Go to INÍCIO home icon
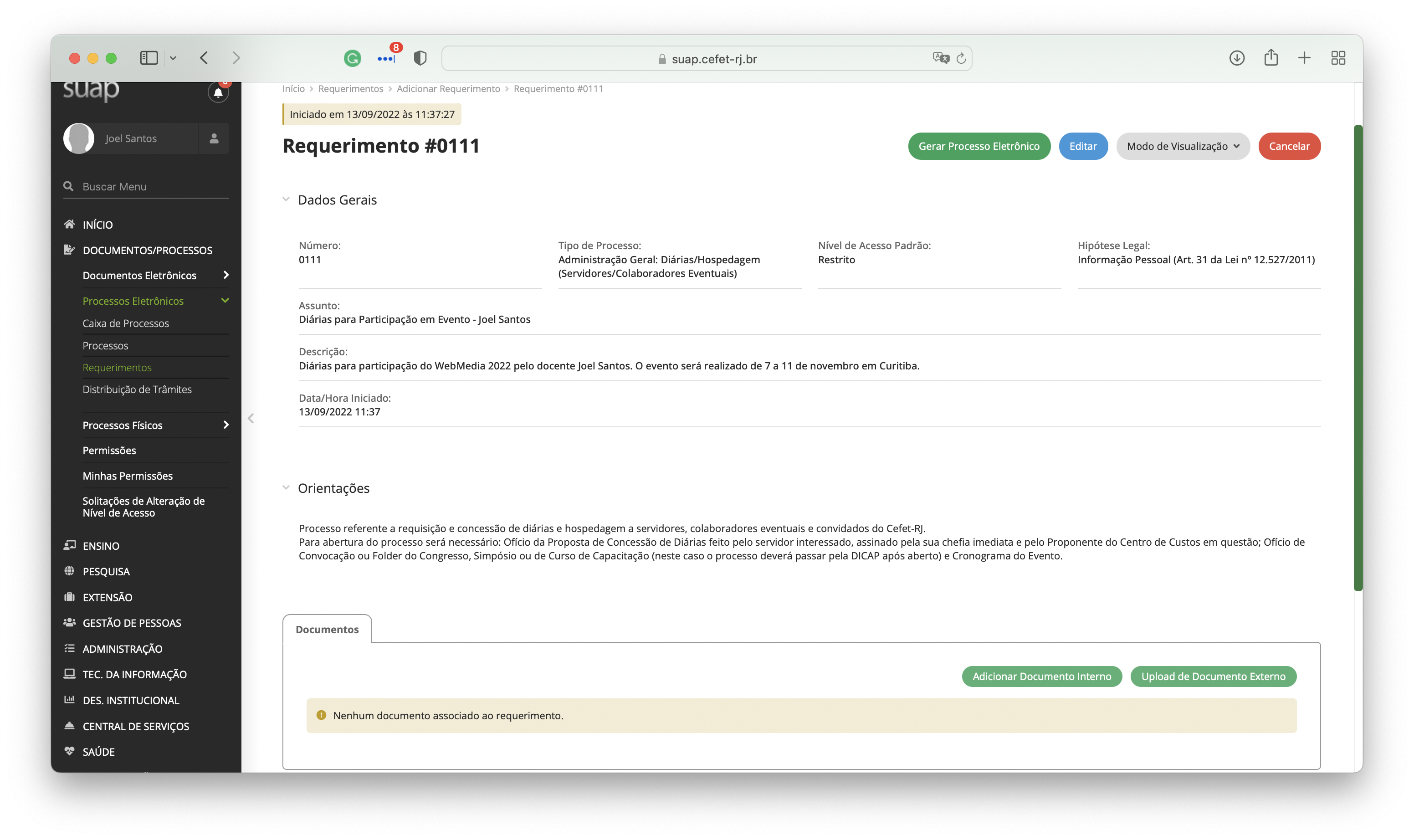Viewport: 1414px width, 840px height. [x=69, y=224]
